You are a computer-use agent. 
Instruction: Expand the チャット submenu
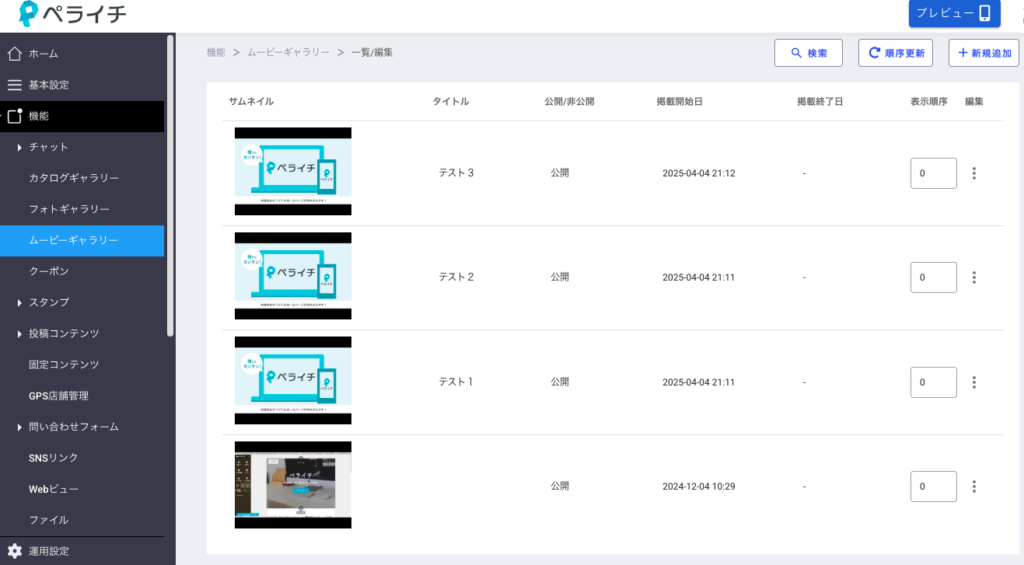(19, 148)
